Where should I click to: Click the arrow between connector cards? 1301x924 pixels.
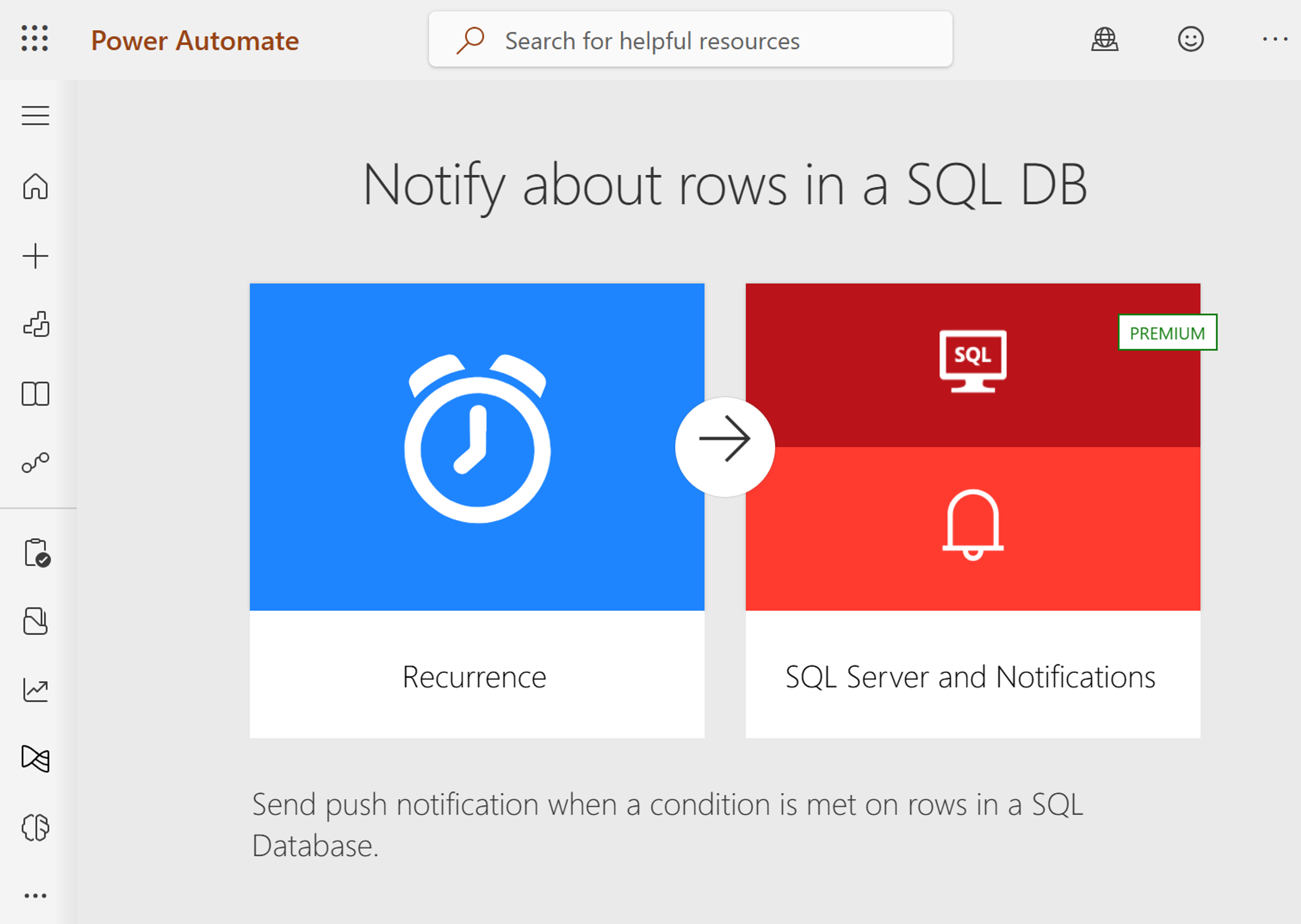[725, 447]
